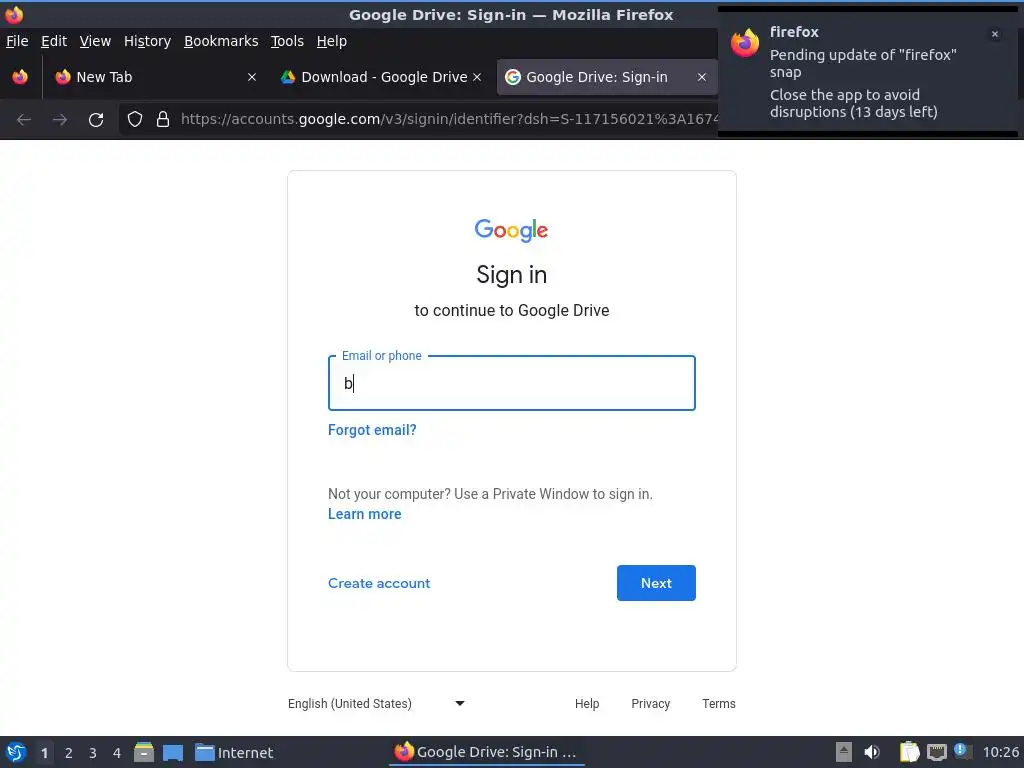Click the Firefox logo in title bar
Screen dimensions: 1024x768
pos(14,14)
